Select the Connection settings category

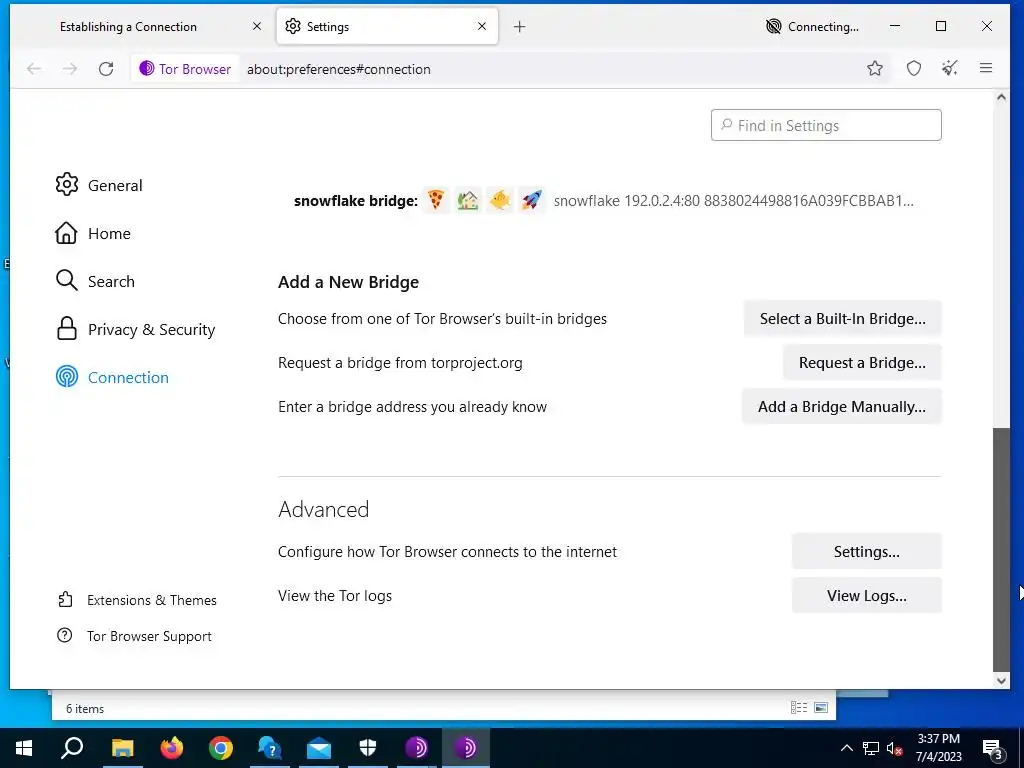[x=112, y=377]
